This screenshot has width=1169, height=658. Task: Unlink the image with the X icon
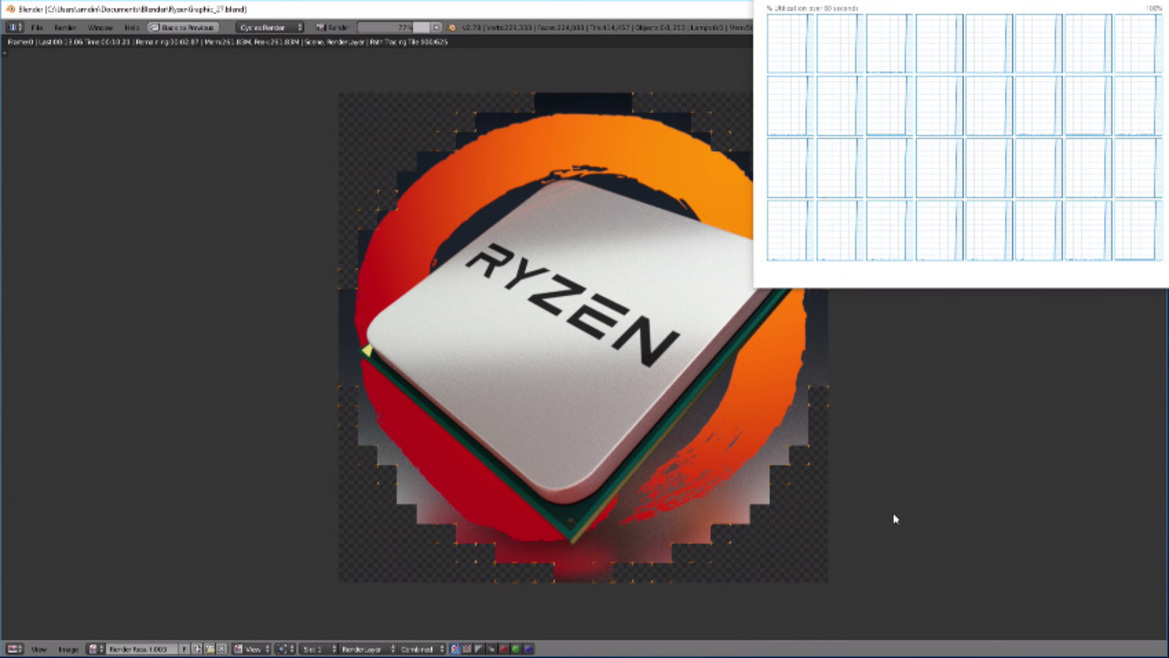click(x=221, y=649)
